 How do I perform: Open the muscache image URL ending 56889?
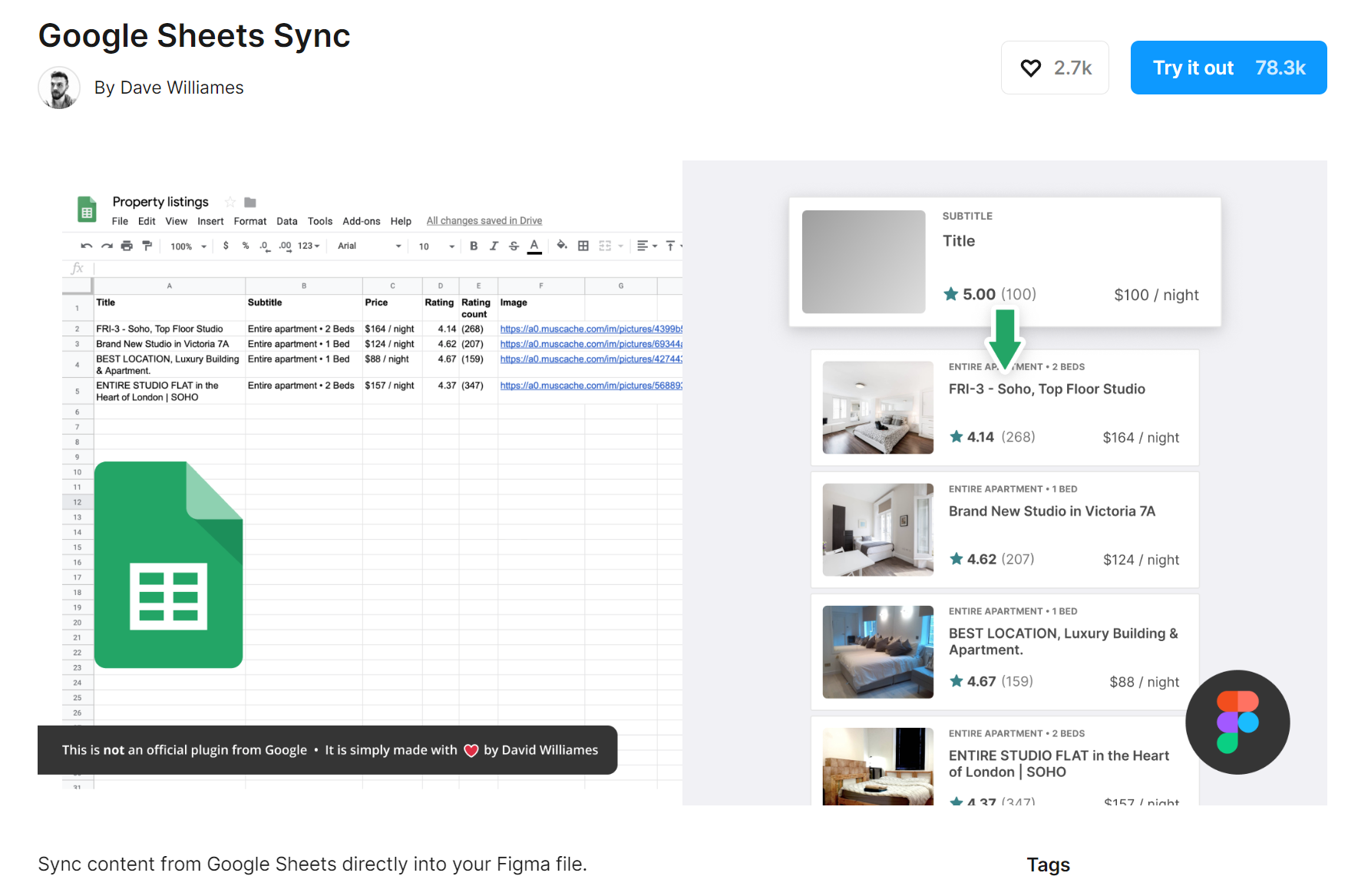[x=591, y=385]
